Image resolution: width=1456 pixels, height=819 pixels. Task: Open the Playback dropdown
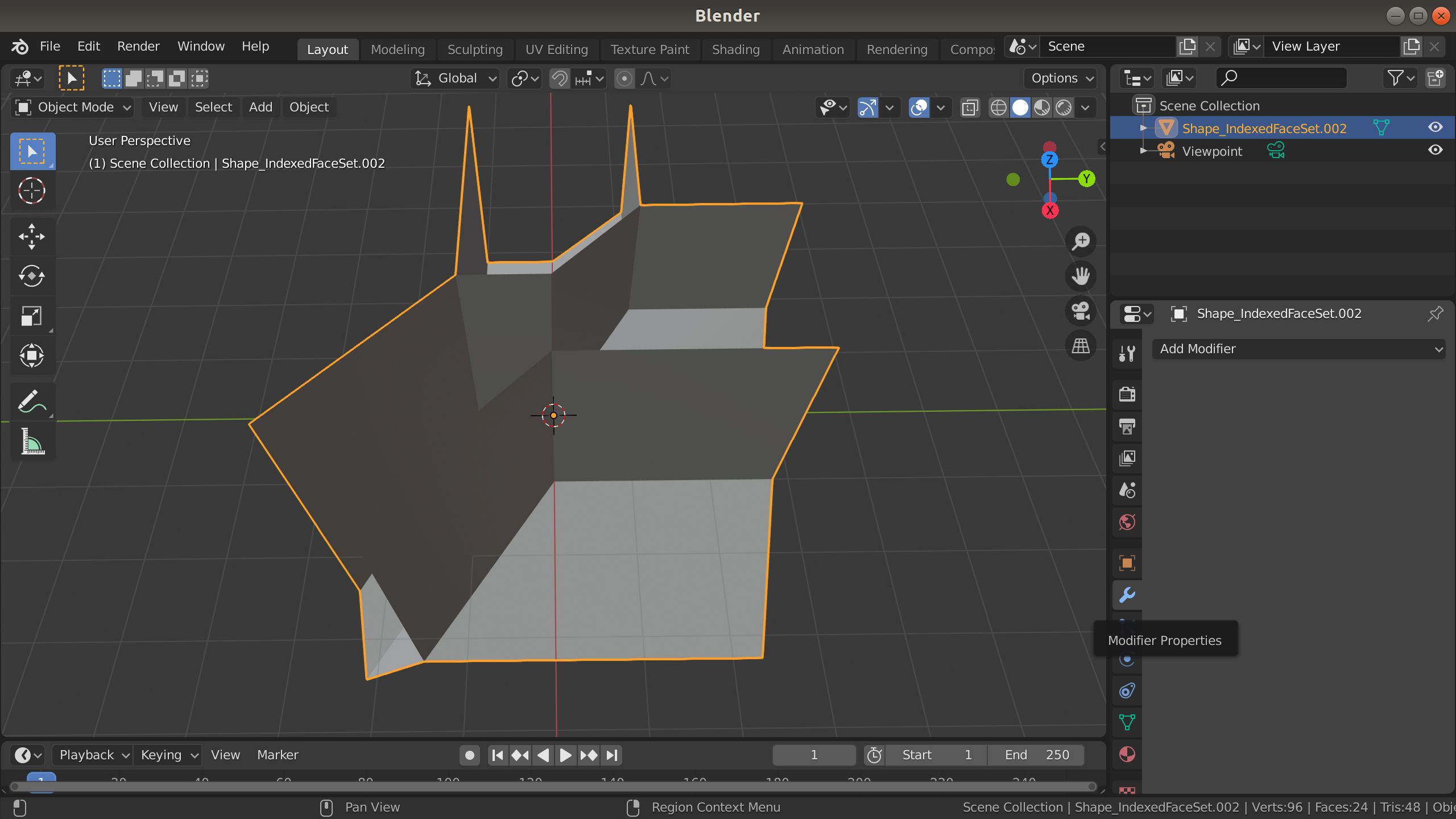(93, 755)
